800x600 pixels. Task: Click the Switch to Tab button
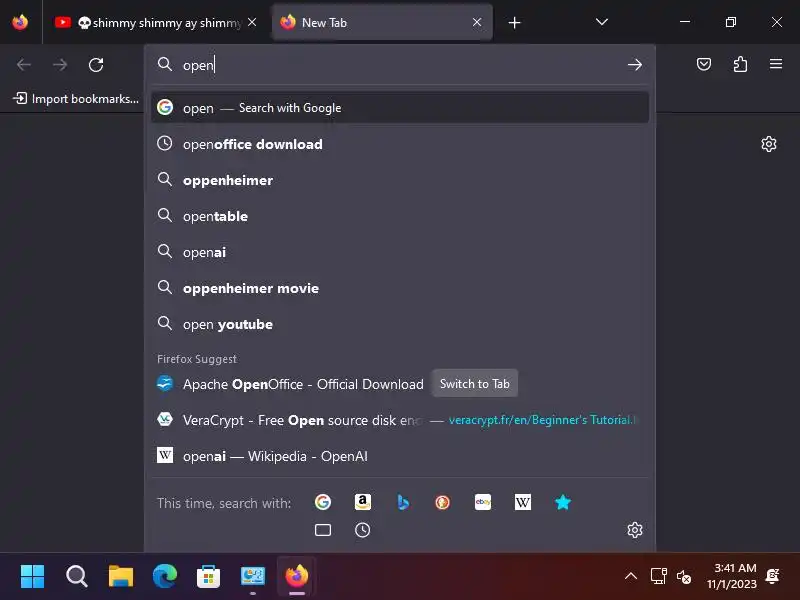pyautogui.click(x=474, y=384)
